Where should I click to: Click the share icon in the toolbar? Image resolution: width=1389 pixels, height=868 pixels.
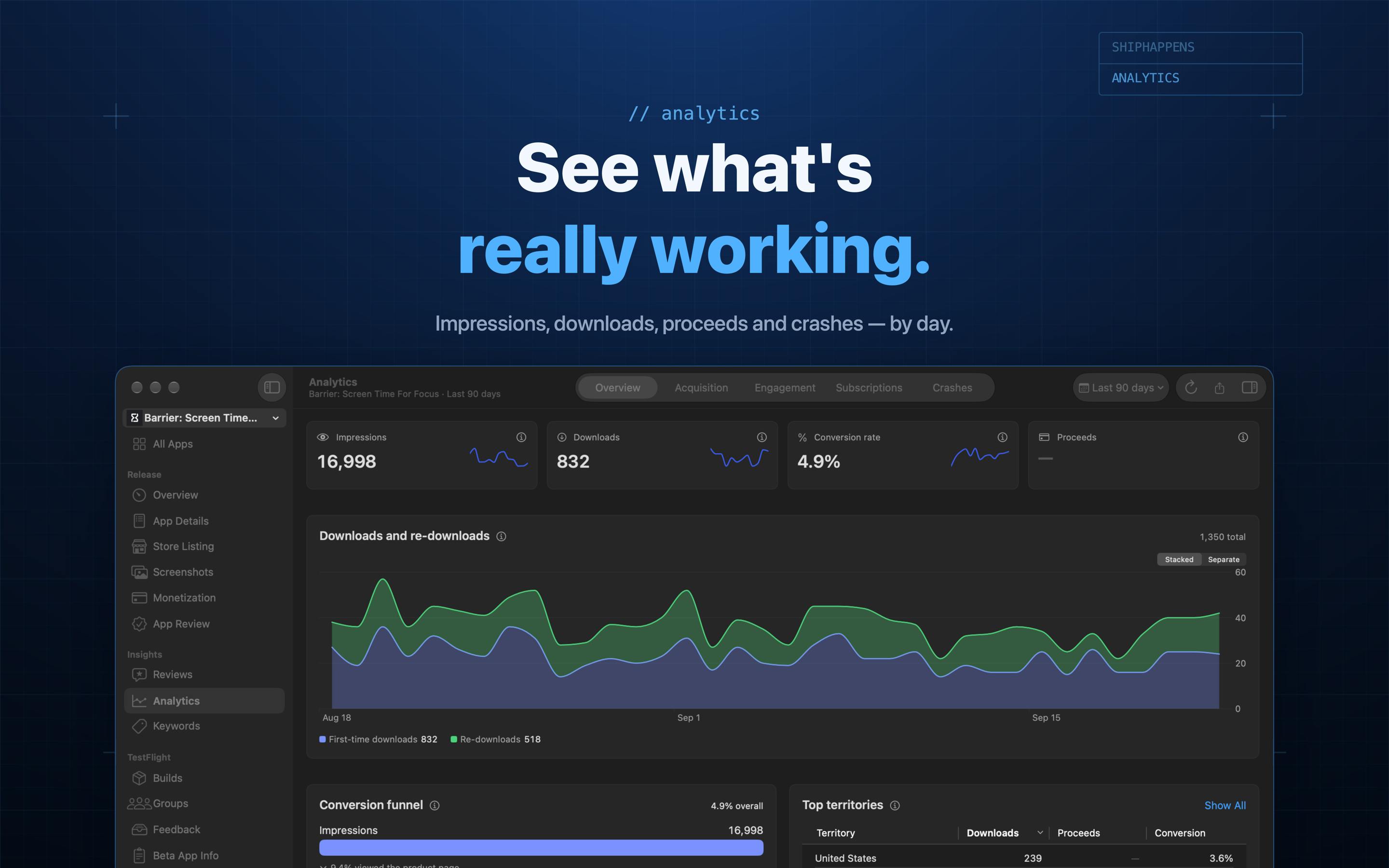1220,388
